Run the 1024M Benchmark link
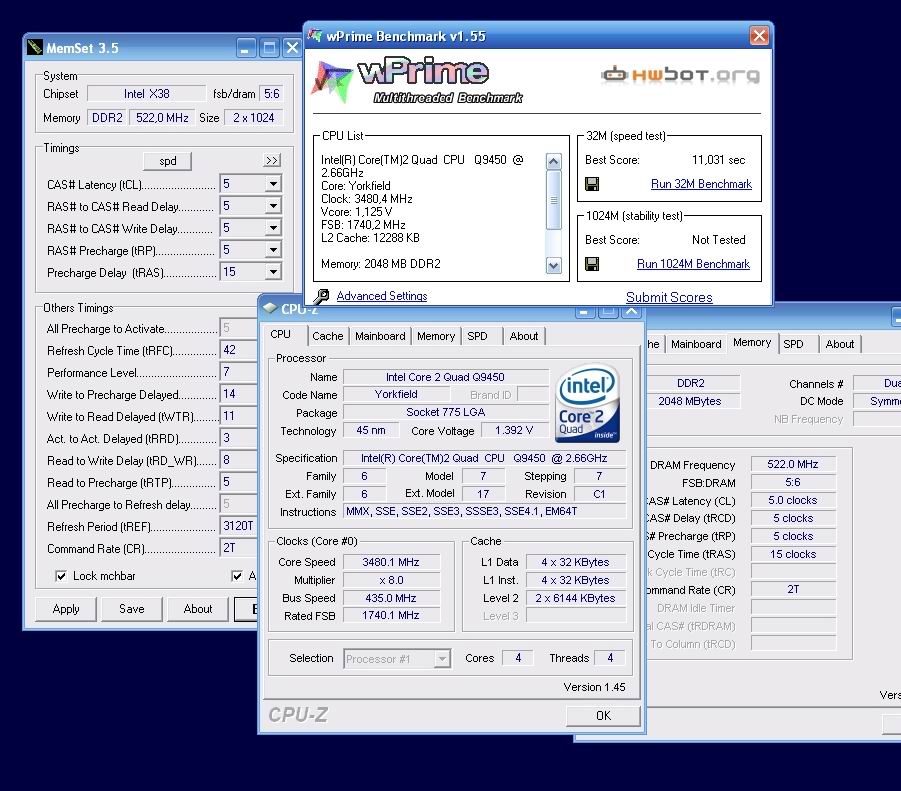 (693, 264)
